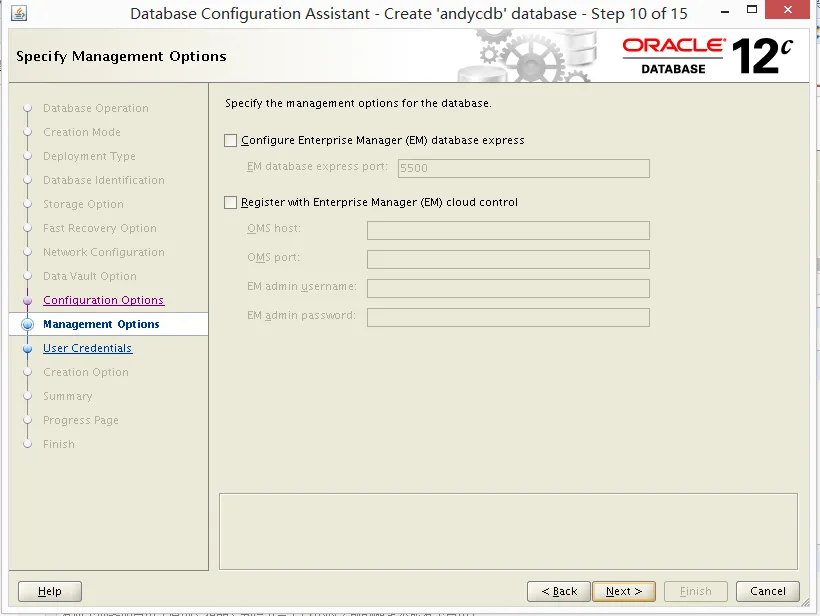The image size is (820, 616).
Task: Click the Data Vault Option step
Action: 90,276
